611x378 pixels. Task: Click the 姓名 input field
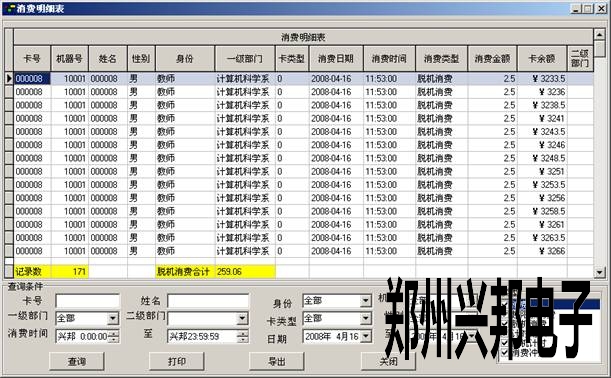coord(208,301)
